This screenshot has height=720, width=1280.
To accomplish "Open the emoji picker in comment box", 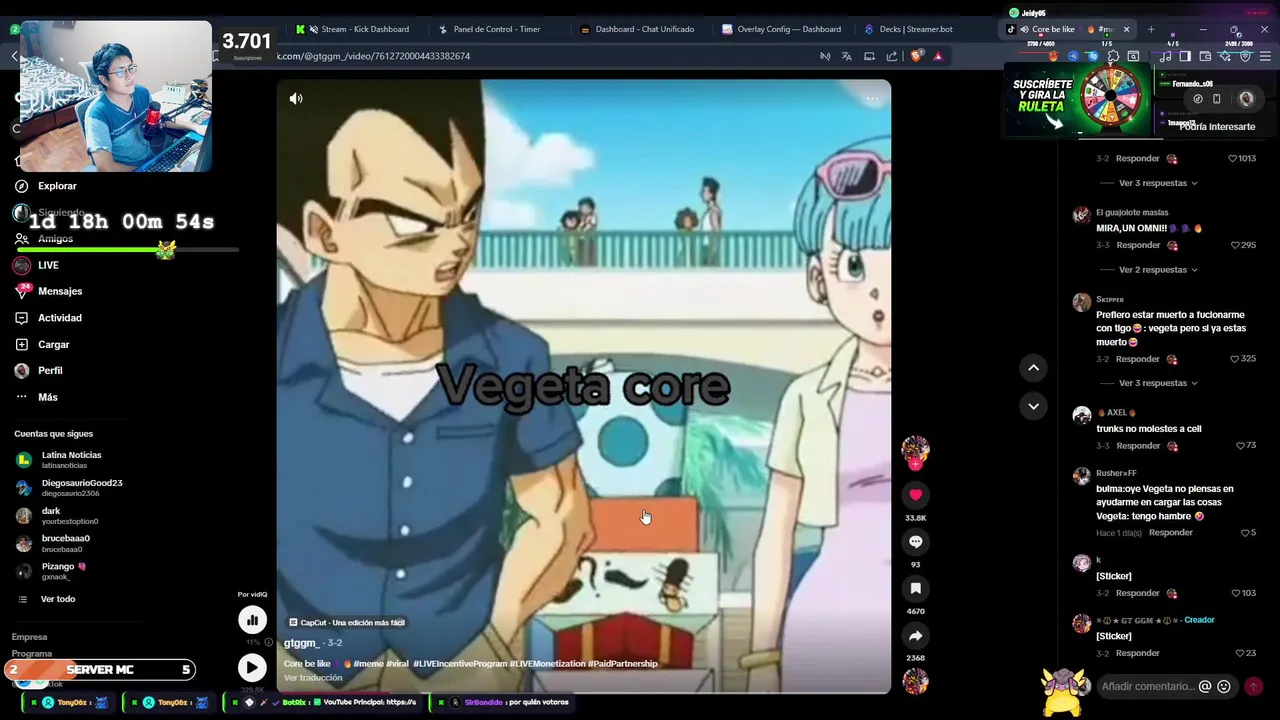I will pyautogui.click(x=1224, y=687).
